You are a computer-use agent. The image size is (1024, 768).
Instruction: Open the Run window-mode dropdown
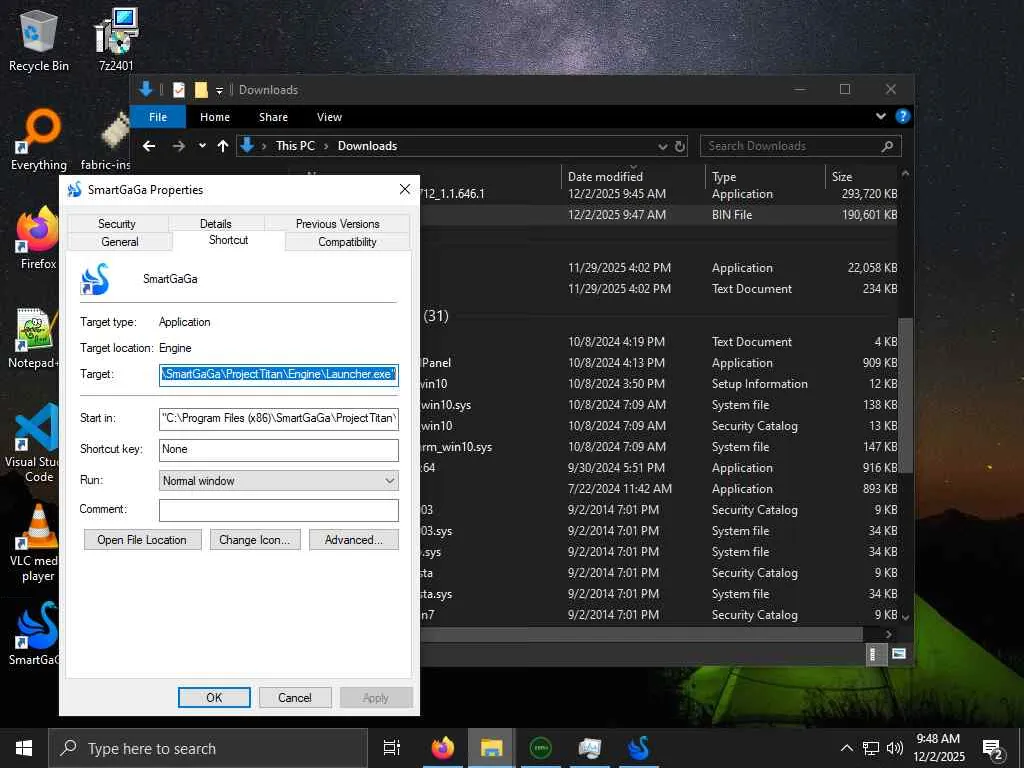click(x=279, y=481)
